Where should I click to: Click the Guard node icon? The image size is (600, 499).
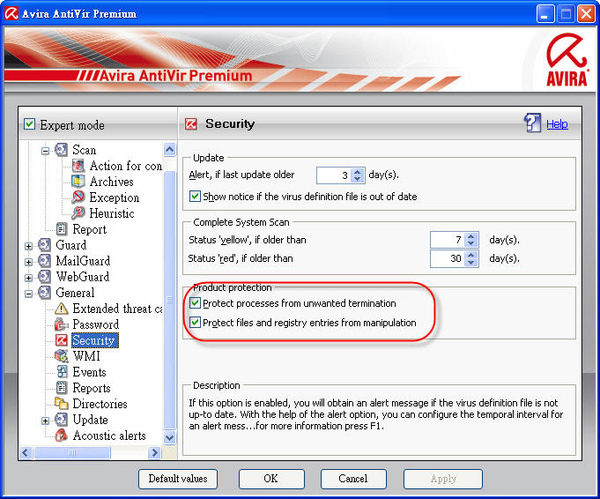(44, 245)
